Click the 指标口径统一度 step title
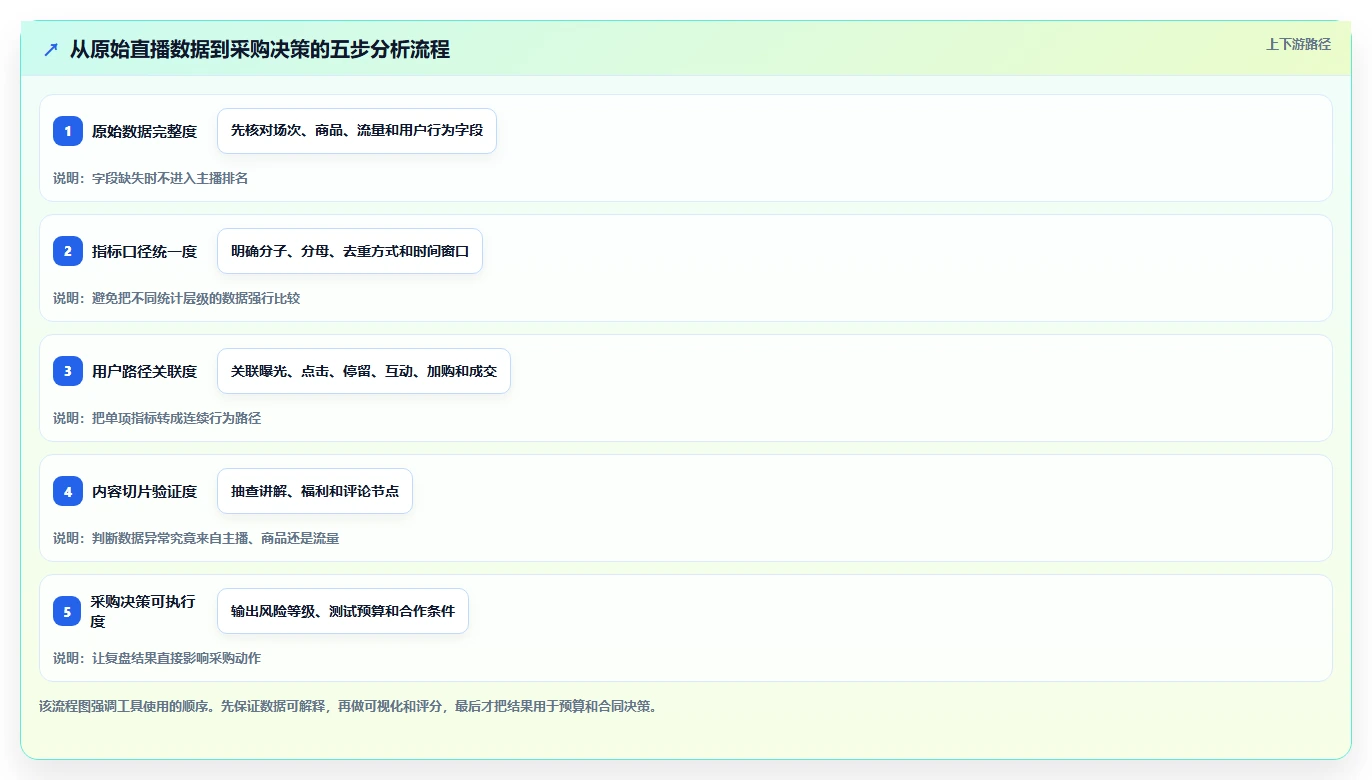This screenshot has width=1372, height=780. pyautogui.click(x=144, y=251)
